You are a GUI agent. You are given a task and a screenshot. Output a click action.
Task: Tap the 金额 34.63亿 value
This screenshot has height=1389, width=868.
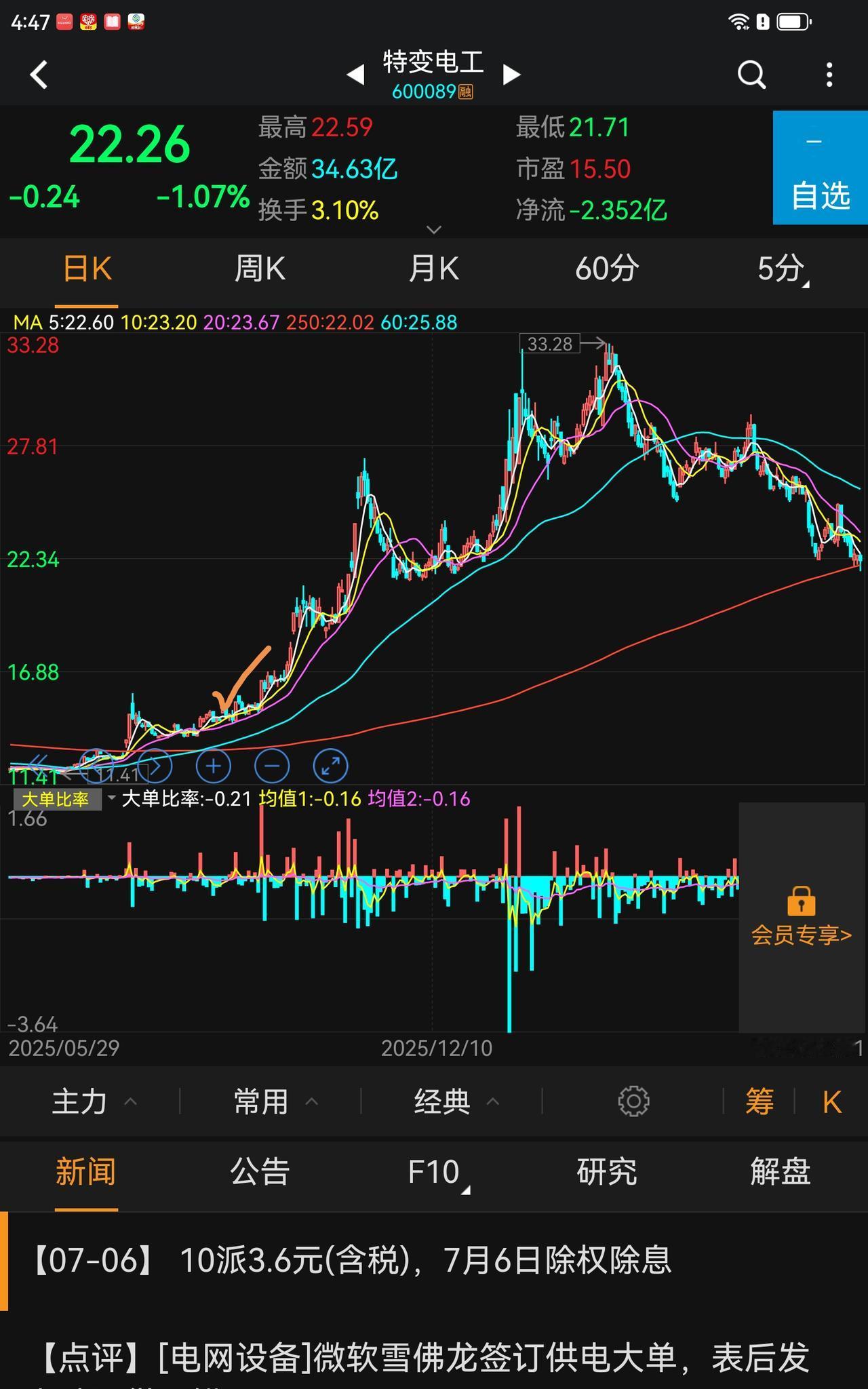tap(354, 169)
